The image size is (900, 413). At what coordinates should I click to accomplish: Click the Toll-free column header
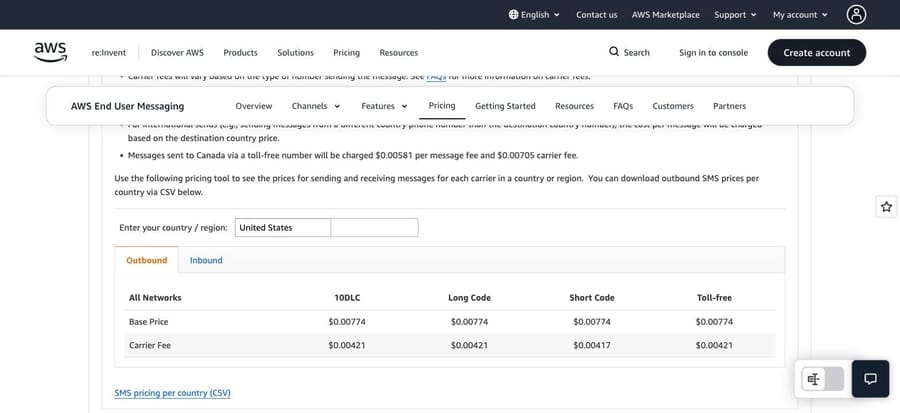[x=714, y=298]
